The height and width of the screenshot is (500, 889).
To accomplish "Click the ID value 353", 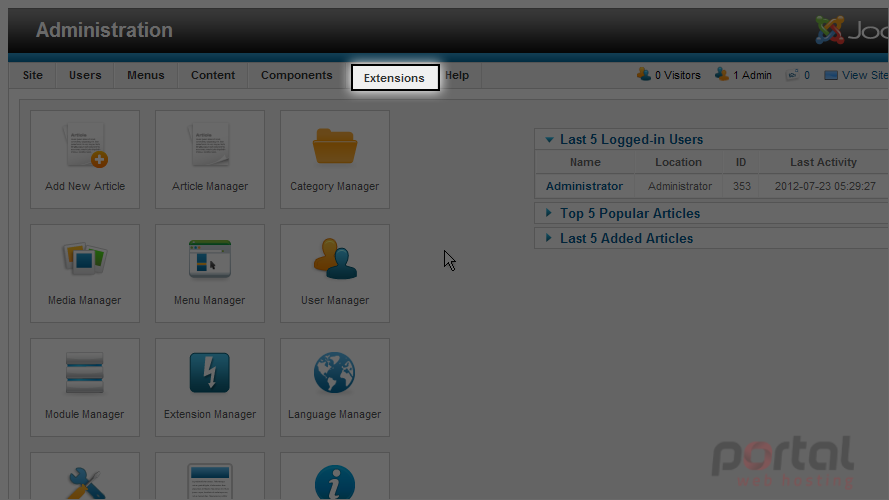I will (742, 186).
